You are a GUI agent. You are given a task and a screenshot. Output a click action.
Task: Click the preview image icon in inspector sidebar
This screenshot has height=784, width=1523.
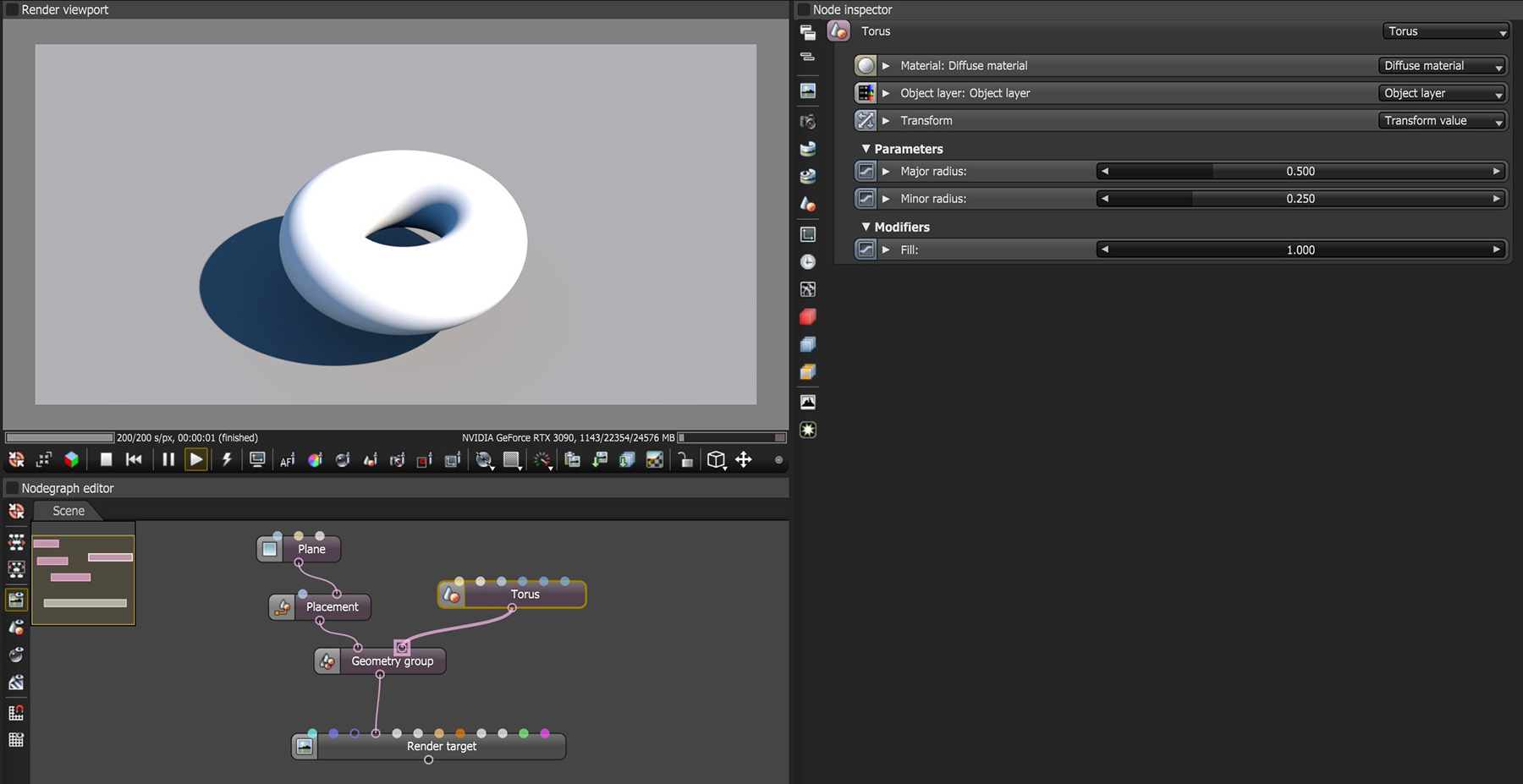pyautogui.click(x=808, y=90)
